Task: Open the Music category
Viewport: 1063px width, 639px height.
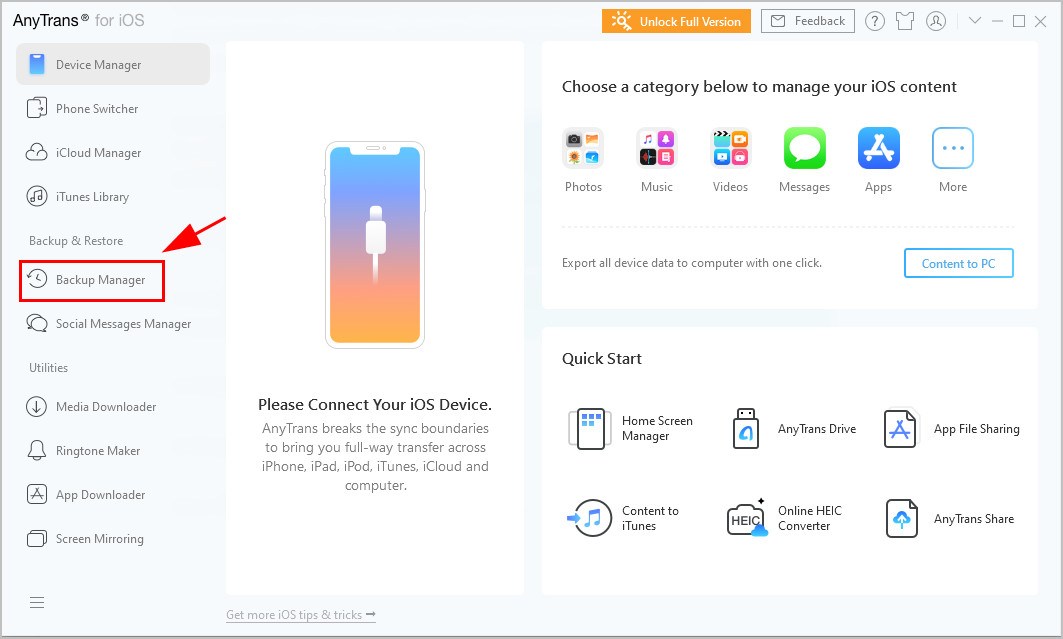Action: (x=656, y=147)
